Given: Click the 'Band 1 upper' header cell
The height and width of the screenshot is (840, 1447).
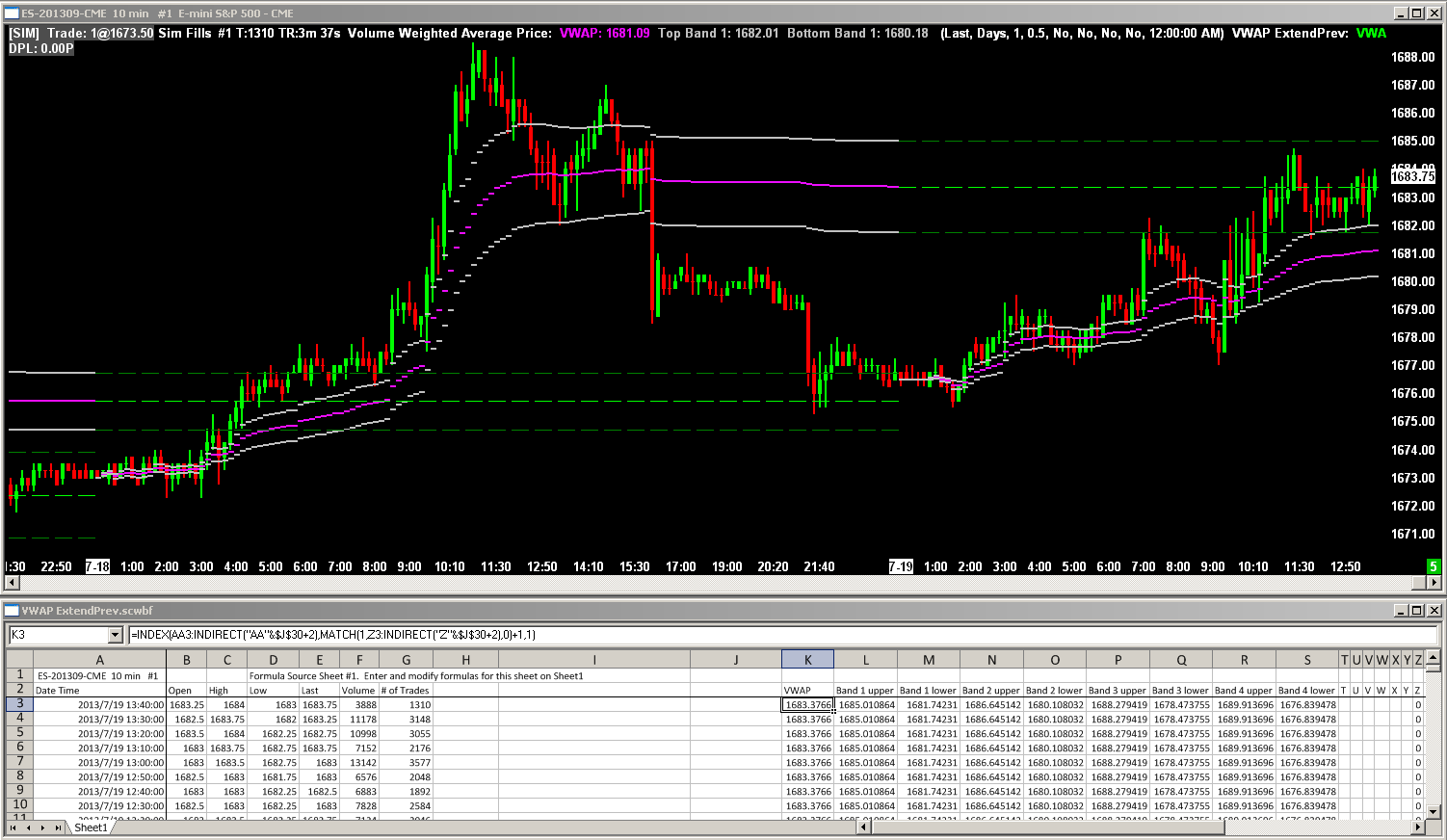Looking at the screenshot, I should pos(865,691).
